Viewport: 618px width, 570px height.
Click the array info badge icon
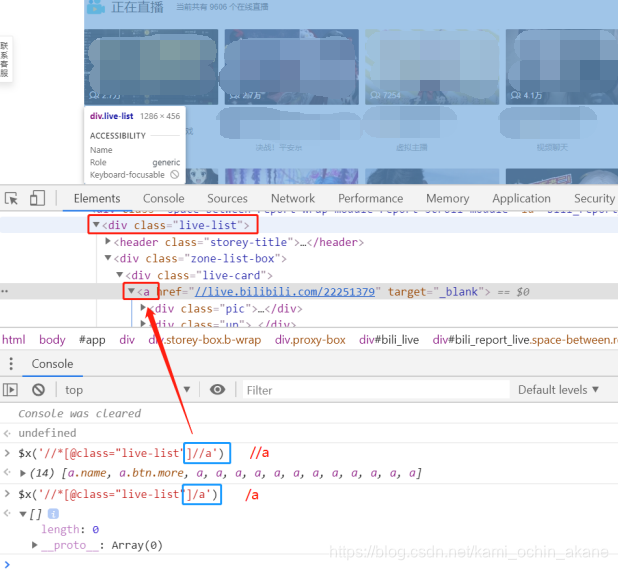pos(53,514)
